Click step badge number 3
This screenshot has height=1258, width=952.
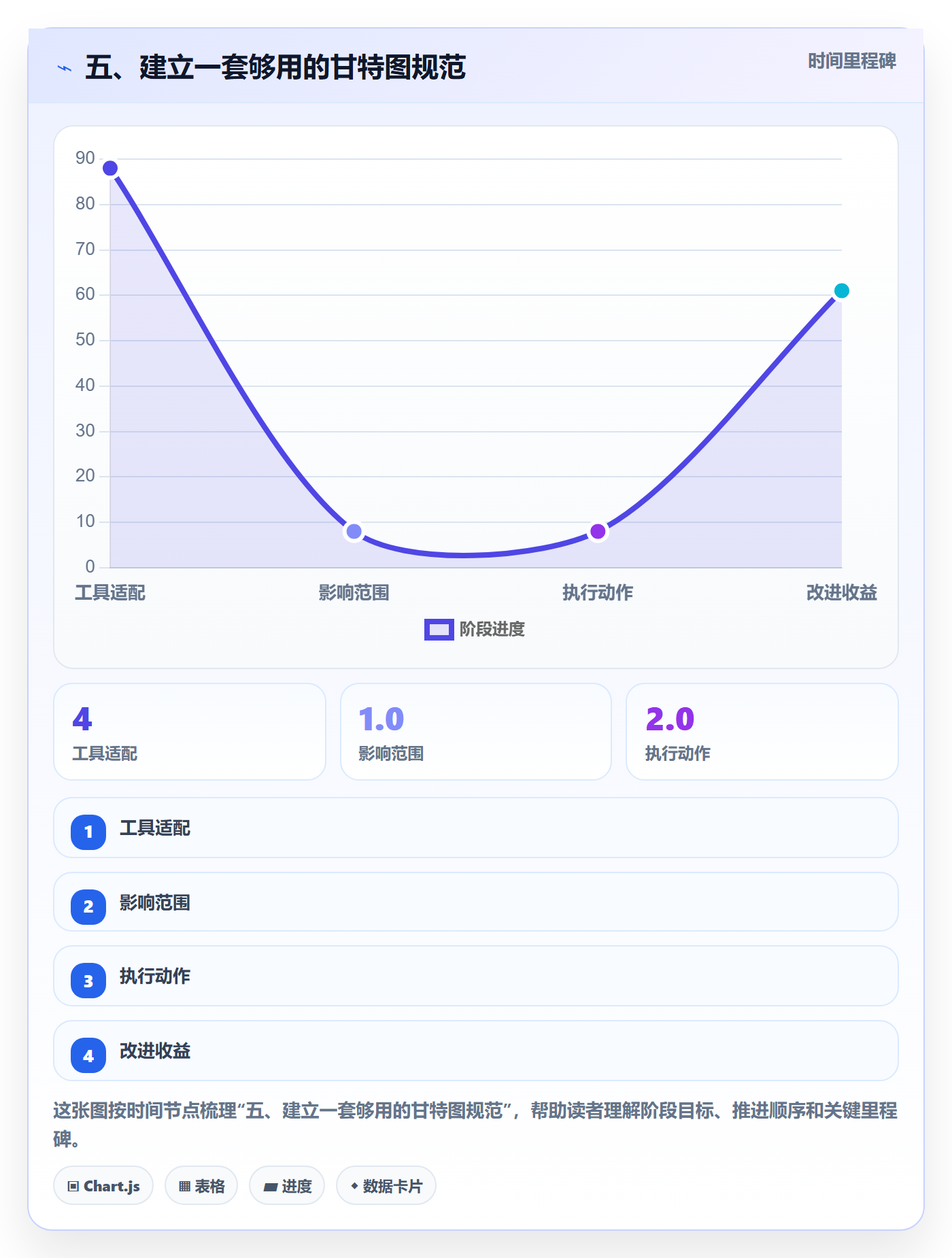88,981
